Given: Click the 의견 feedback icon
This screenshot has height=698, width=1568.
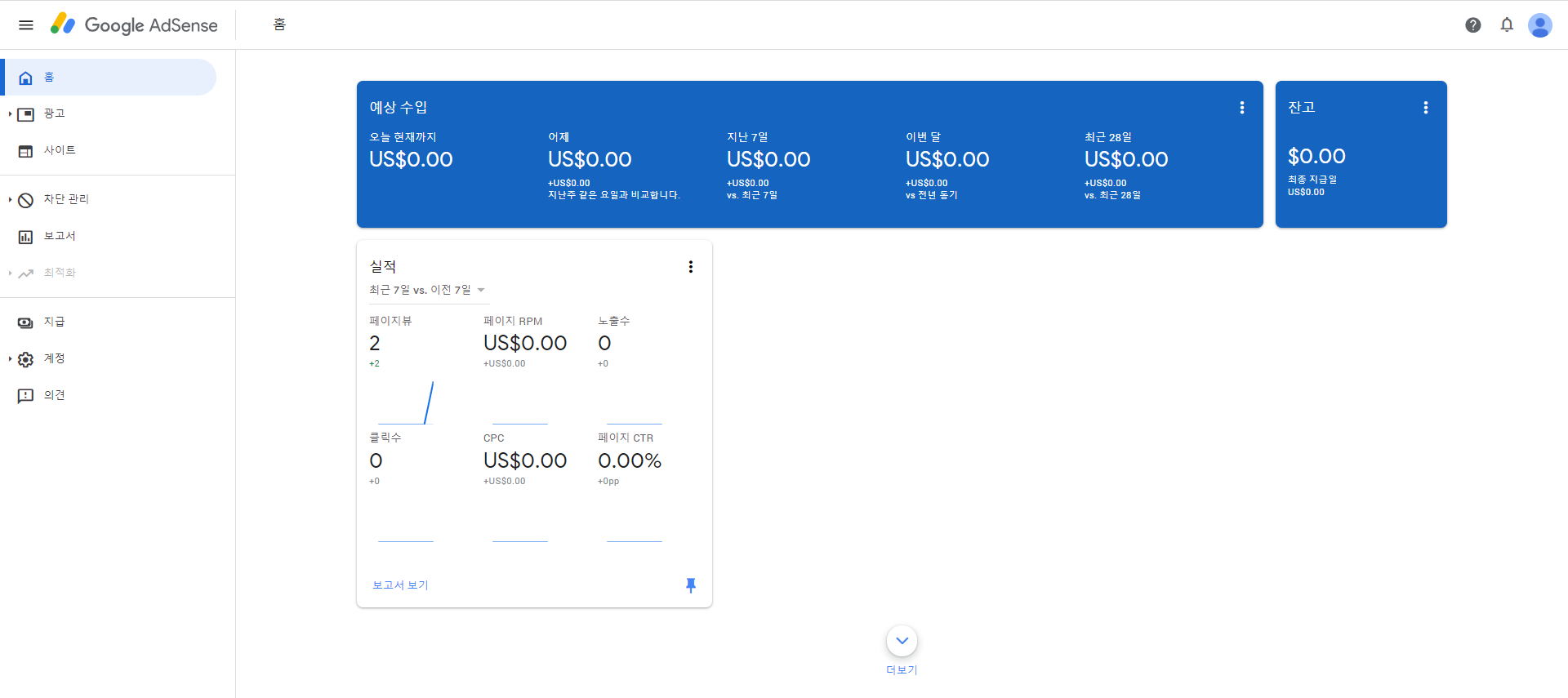Looking at the screenshot, I should (26, 396).
